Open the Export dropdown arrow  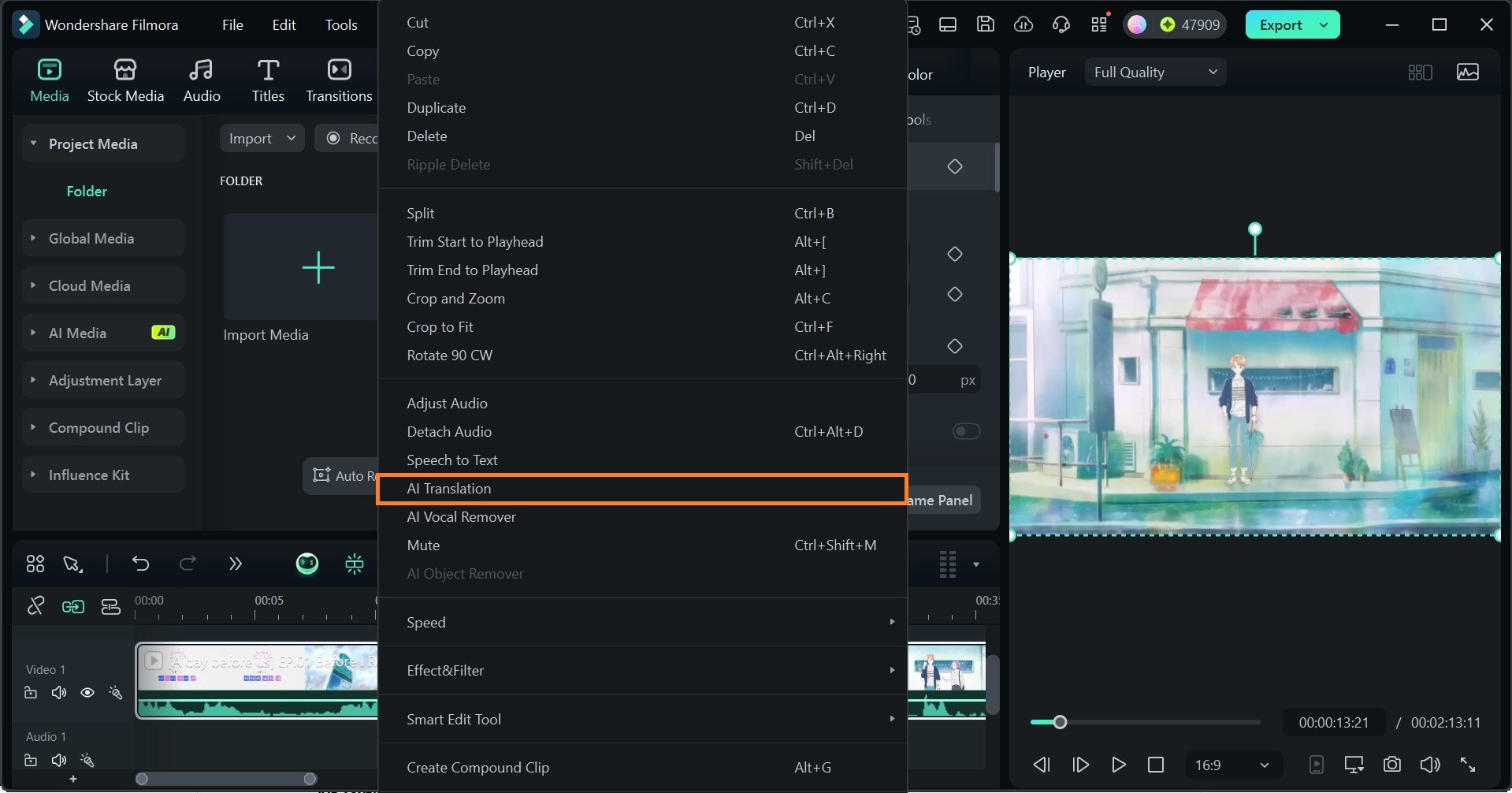pos(1324,25)
